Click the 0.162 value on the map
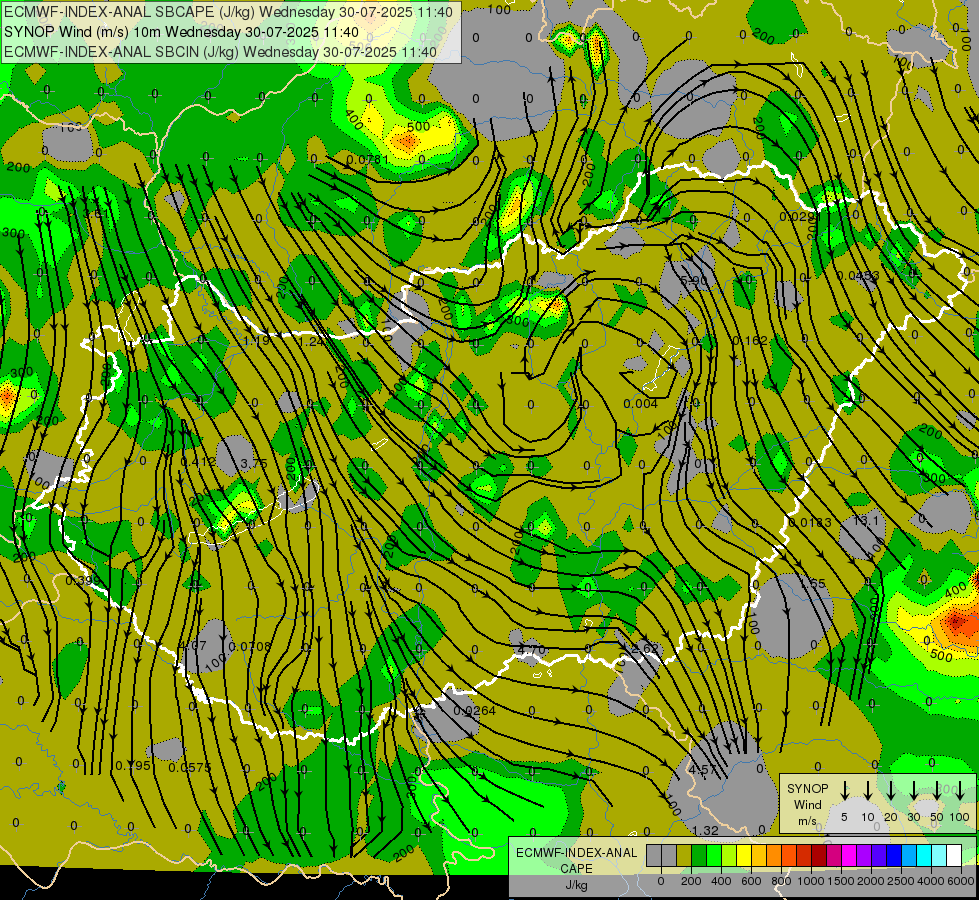 click(x=750, y=340)
